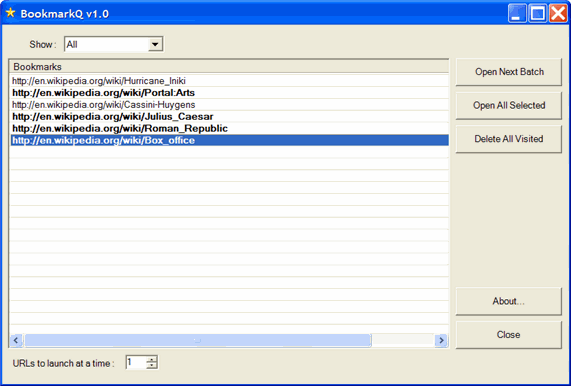Click the Show combo box showing All
This screenshot has width=571, height=386.
113,44
